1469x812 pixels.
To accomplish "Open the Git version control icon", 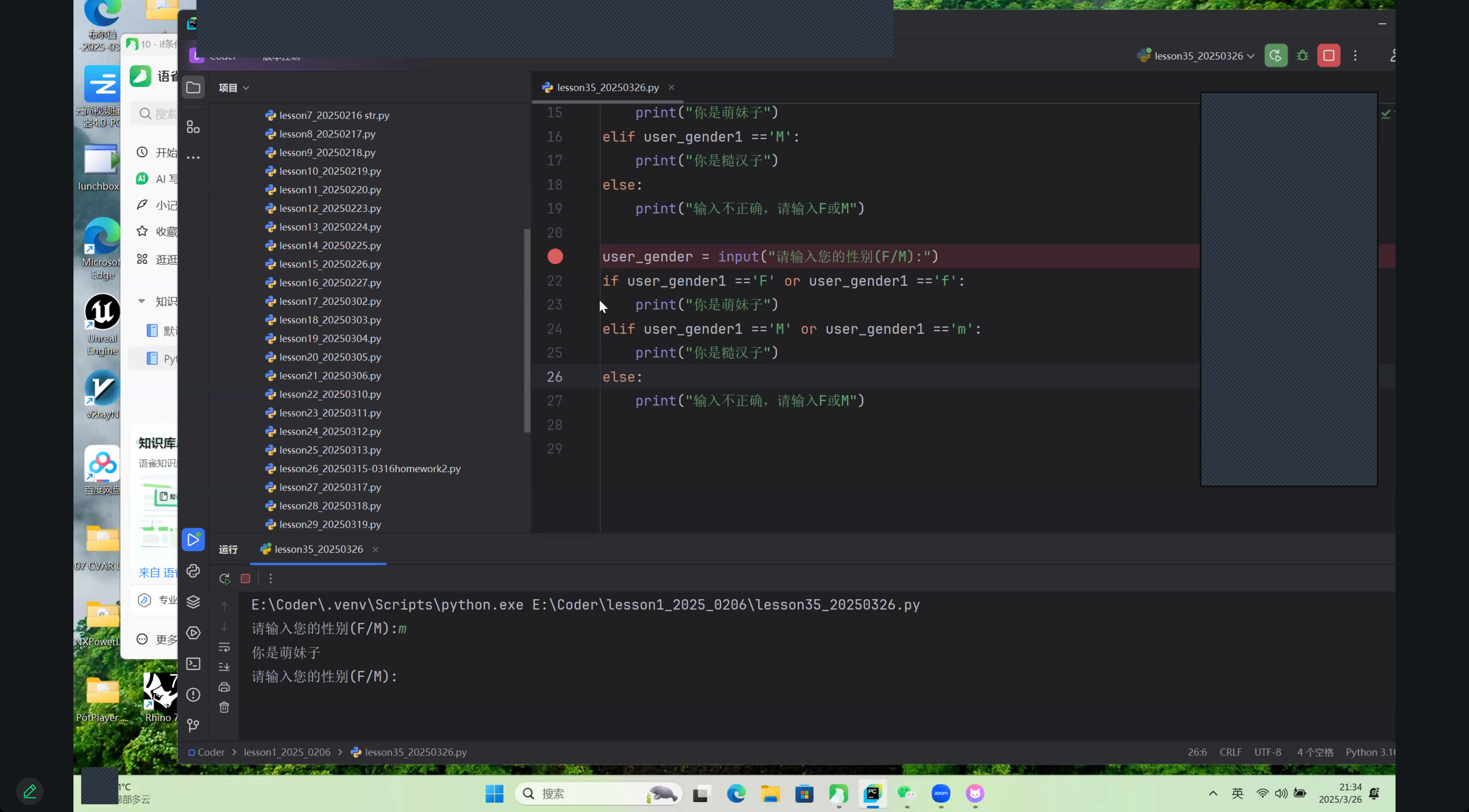I will pos(193,725).
